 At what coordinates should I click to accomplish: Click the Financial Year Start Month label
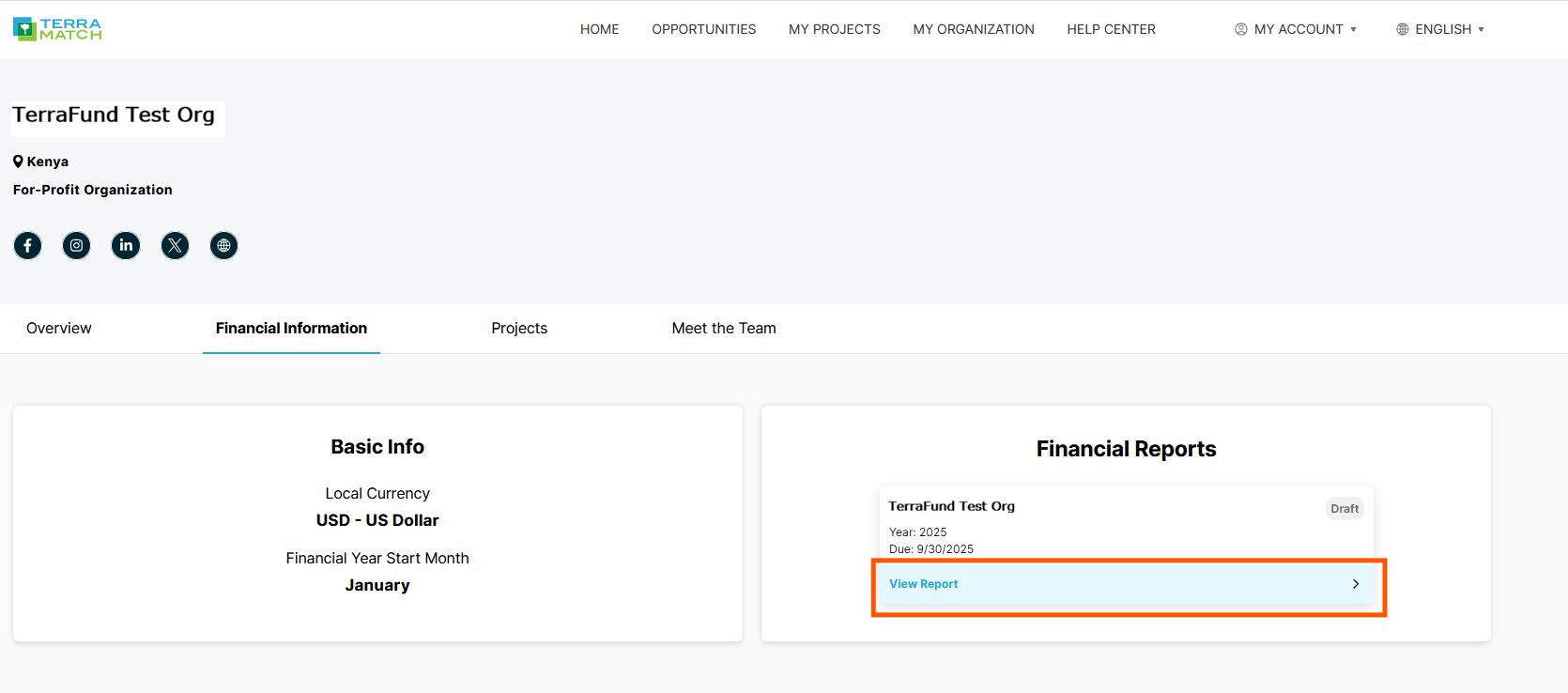[377, 558]
